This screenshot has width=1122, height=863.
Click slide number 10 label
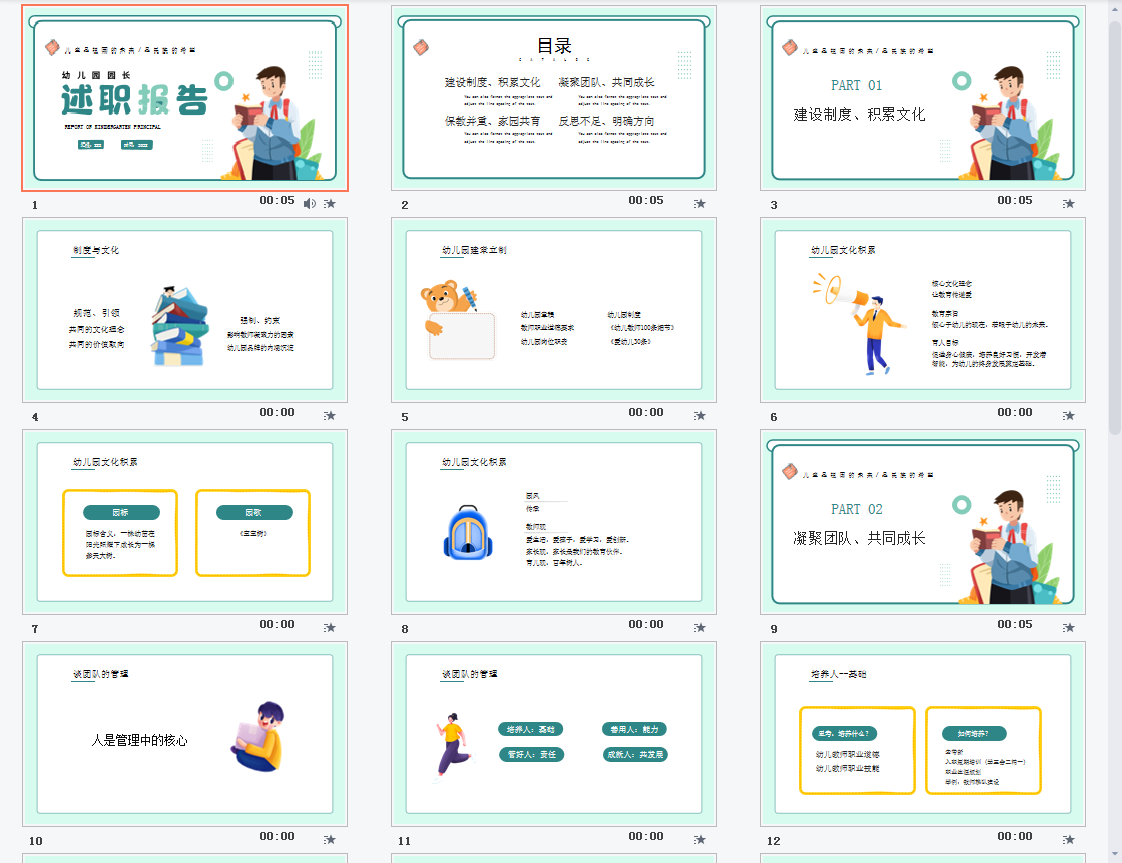(36, 841)
